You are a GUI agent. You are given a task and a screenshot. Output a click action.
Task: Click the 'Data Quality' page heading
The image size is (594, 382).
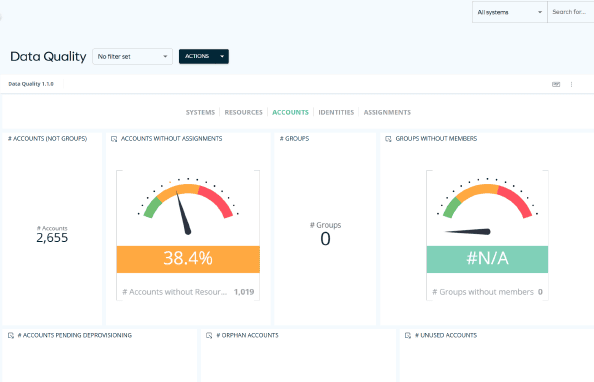tap(48, 56)
